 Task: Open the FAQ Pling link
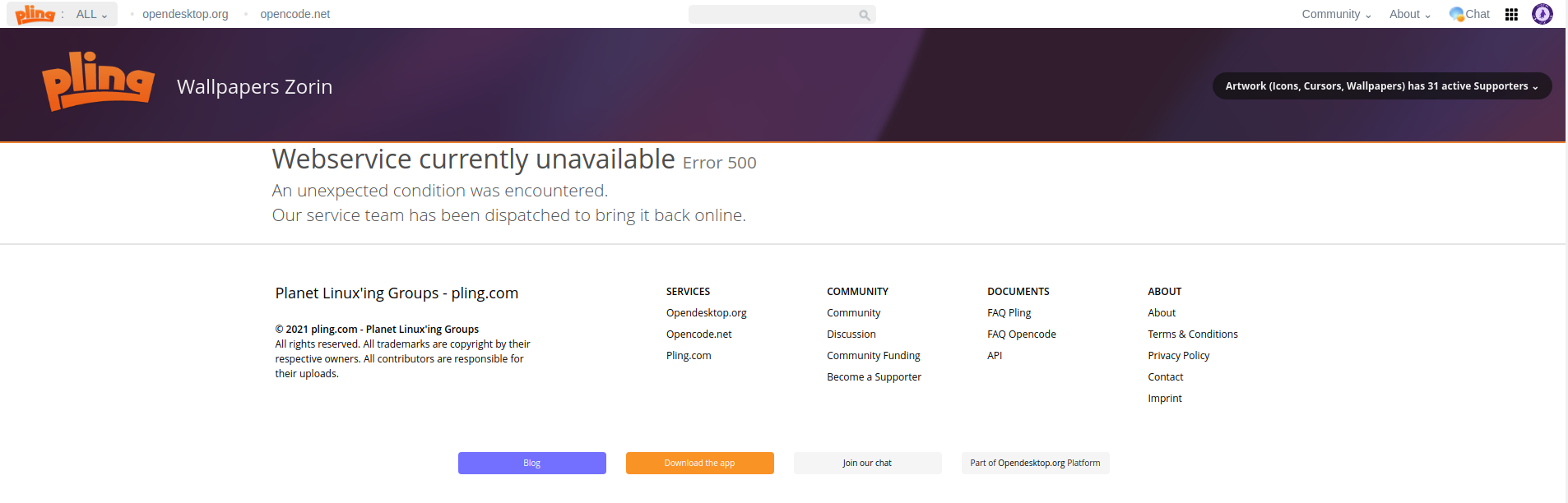pos(1009,312)
